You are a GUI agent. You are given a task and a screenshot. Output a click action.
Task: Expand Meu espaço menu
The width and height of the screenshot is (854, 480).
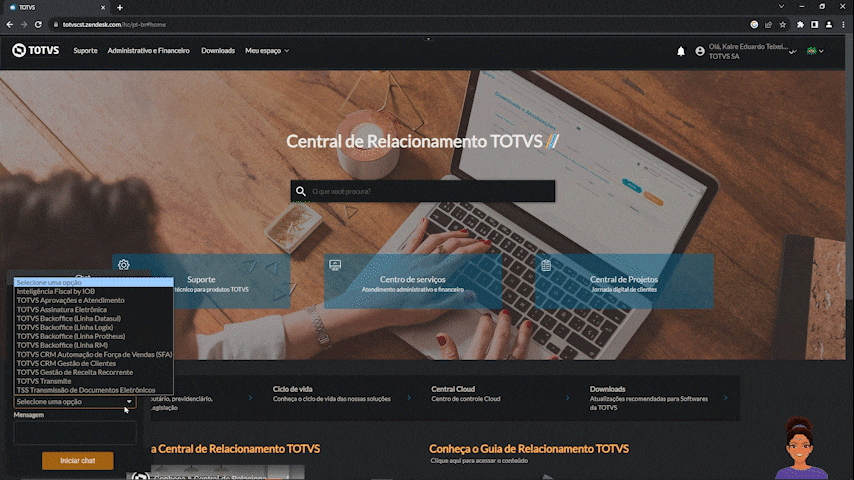coord(267,51)
